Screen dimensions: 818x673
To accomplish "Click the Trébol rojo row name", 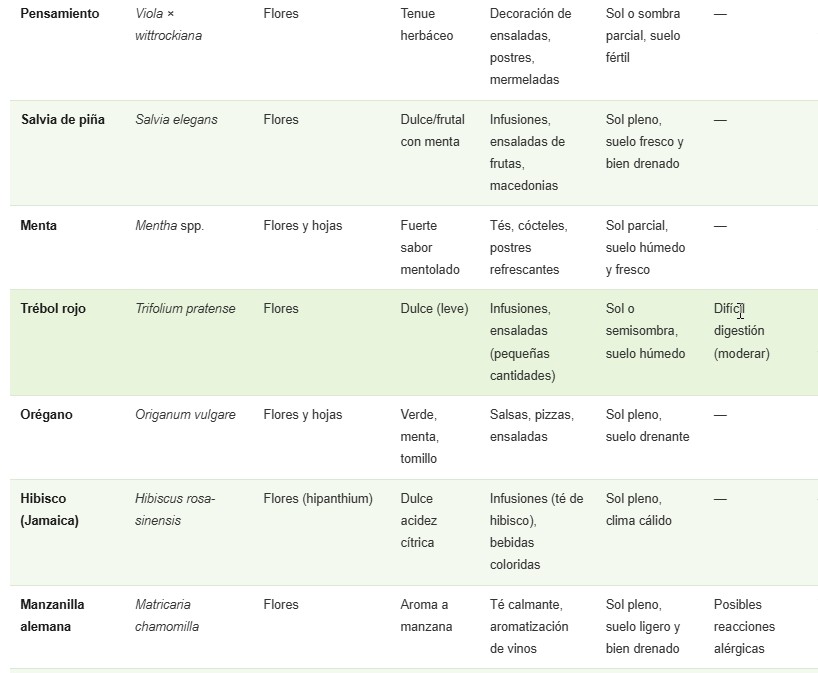I will point(53,309).
